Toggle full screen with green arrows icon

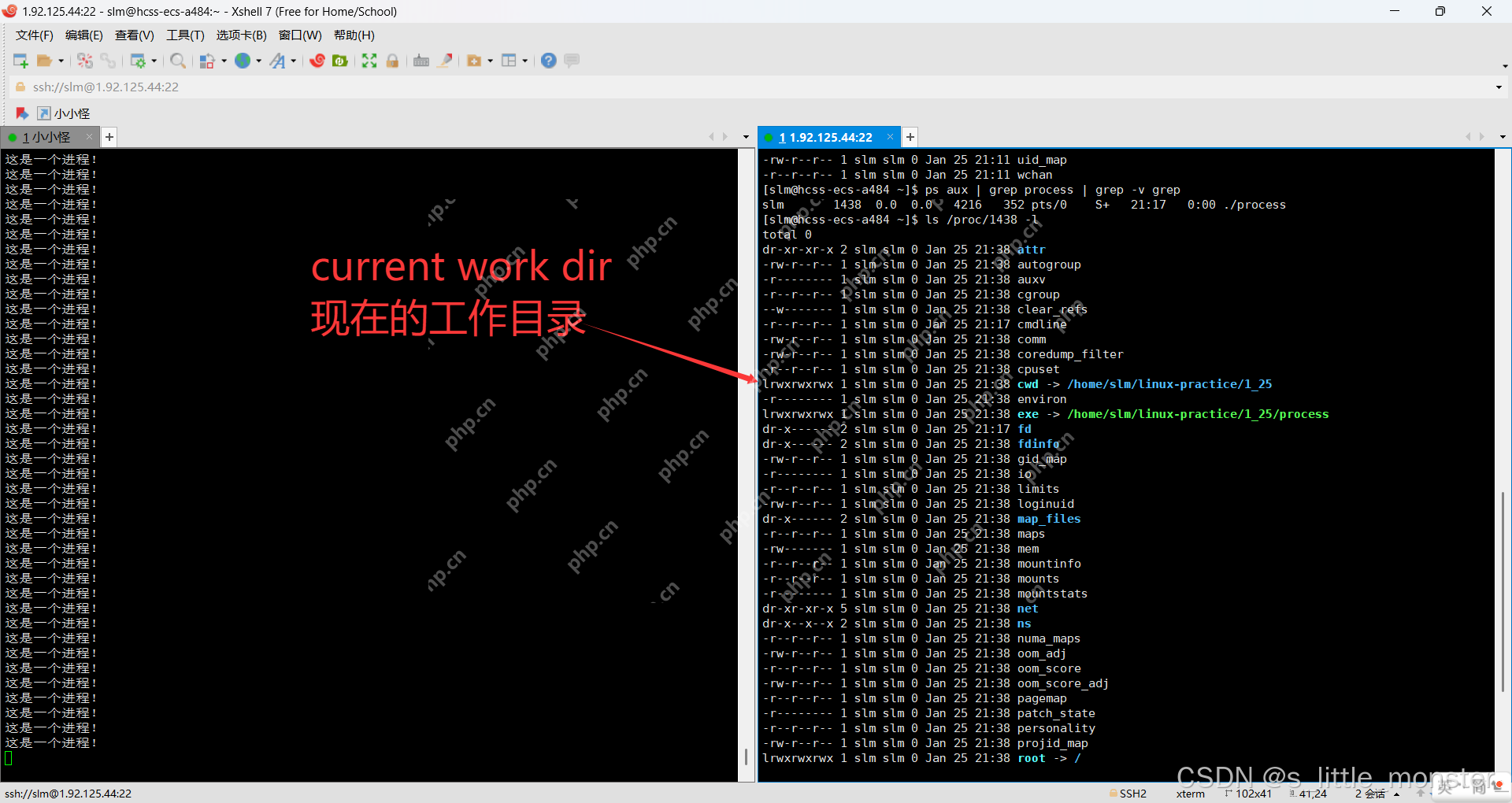[x=369, y=61]
